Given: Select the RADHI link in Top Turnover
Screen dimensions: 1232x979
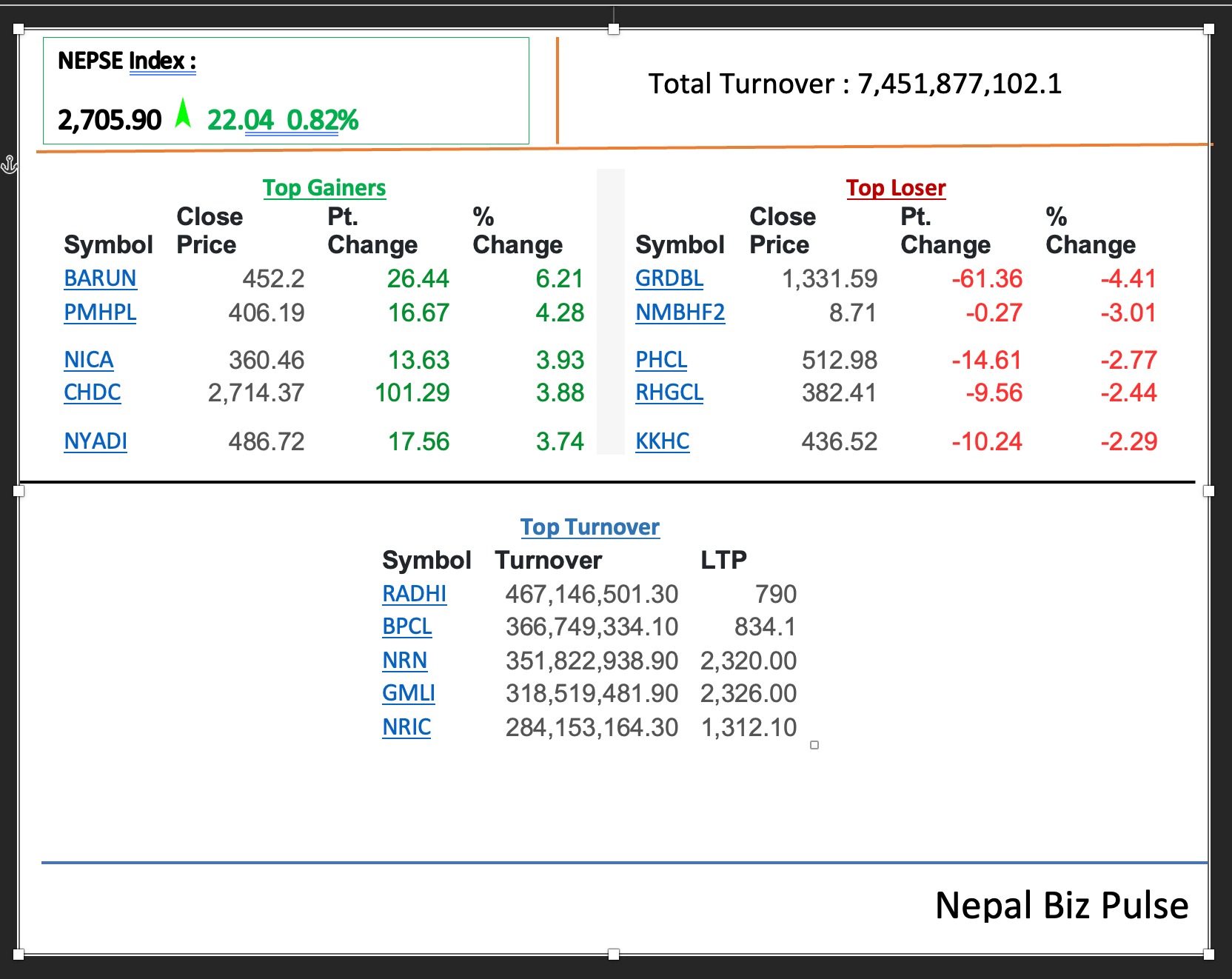Looking at the screenshot, I should tap(414, 594).
